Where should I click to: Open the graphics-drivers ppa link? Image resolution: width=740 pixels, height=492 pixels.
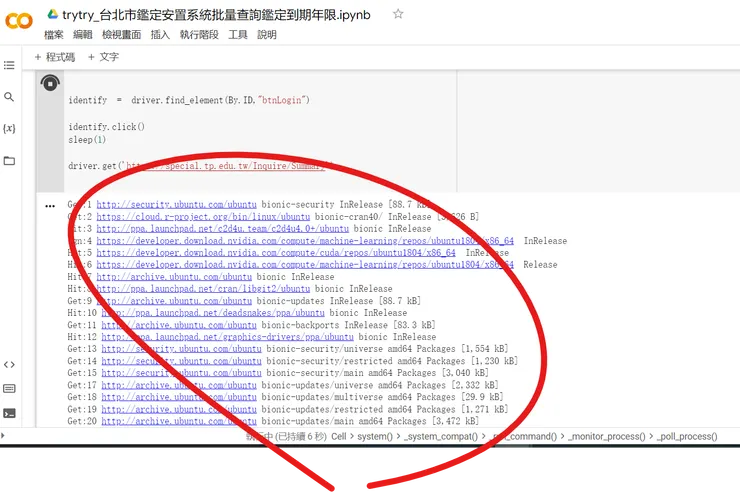pos(227,337)
